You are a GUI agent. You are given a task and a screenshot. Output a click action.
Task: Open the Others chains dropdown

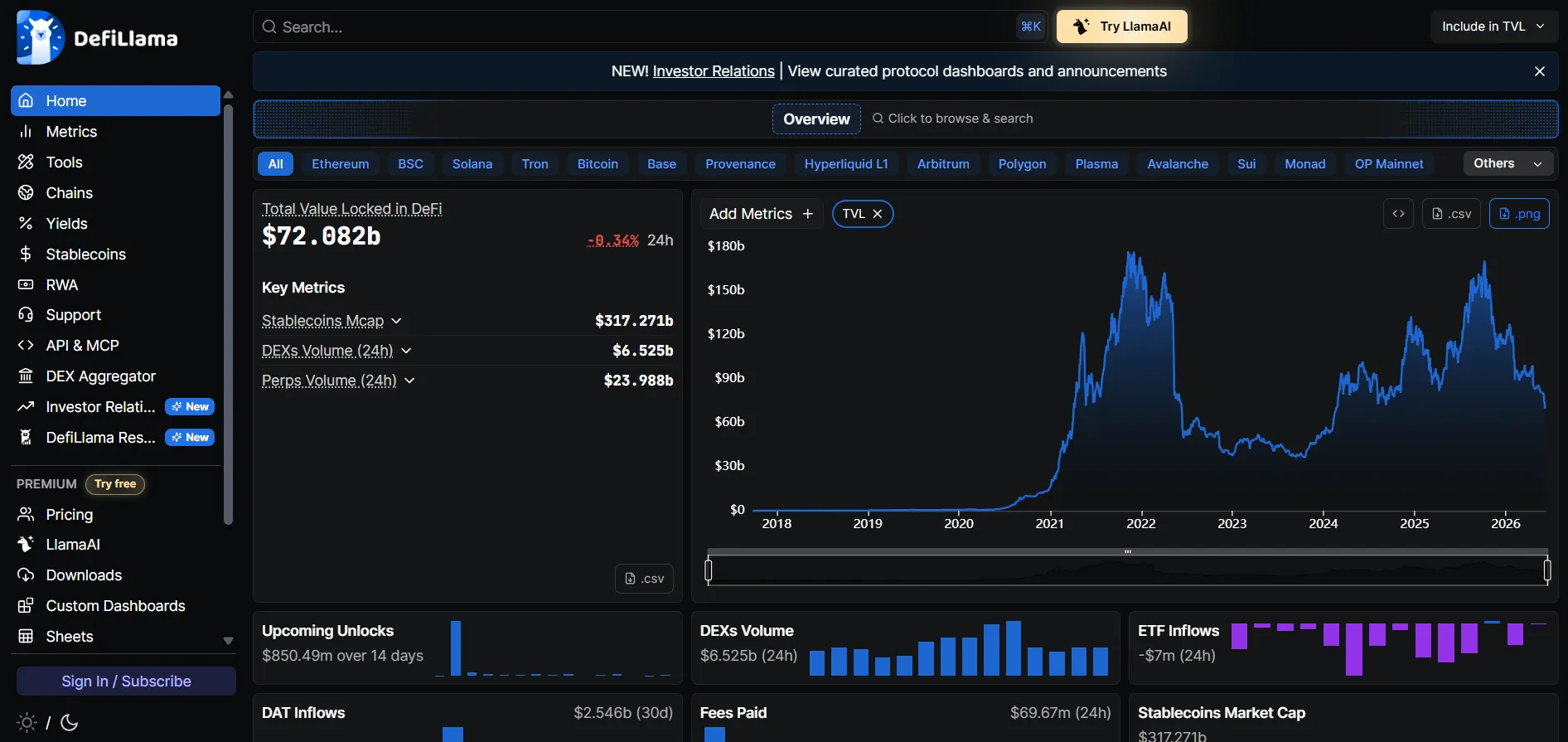point(1508,163)
